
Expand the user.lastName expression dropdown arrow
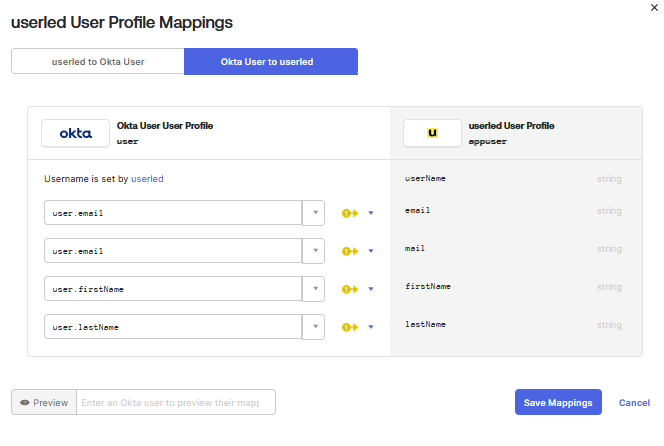click(x=314, y=327)
